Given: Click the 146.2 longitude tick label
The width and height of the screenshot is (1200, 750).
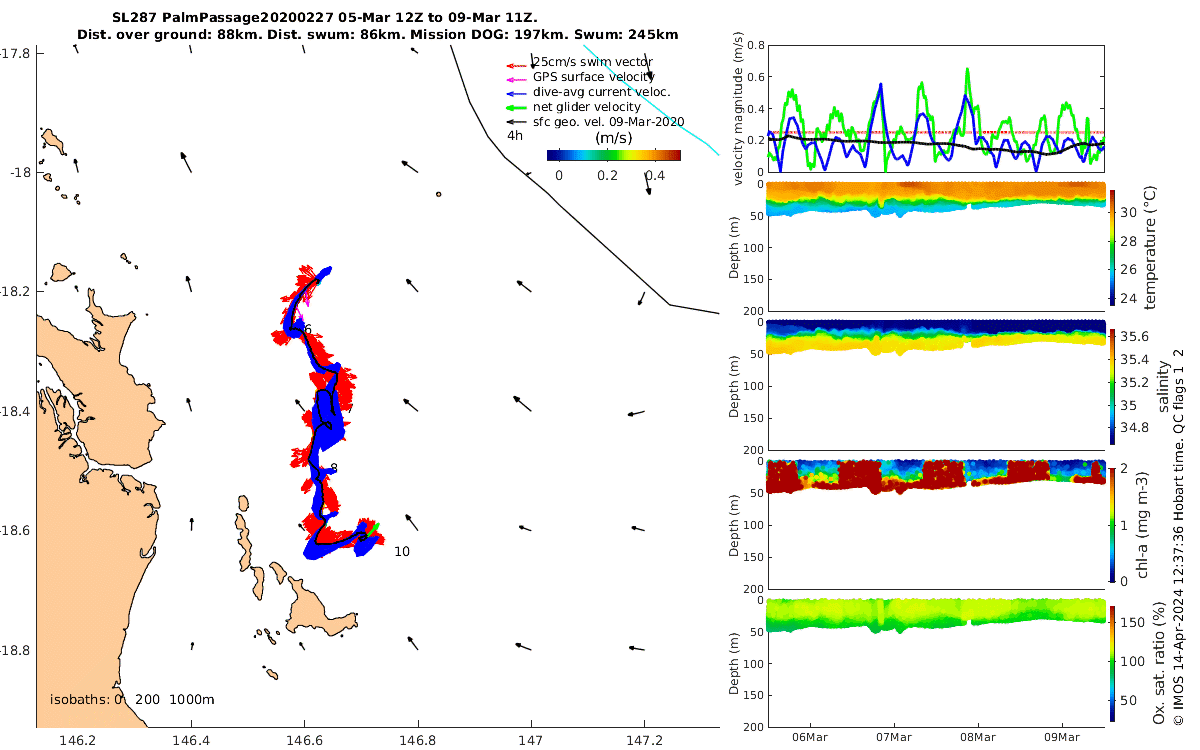Looking at the screenshot, I should (x=78, y=740).
